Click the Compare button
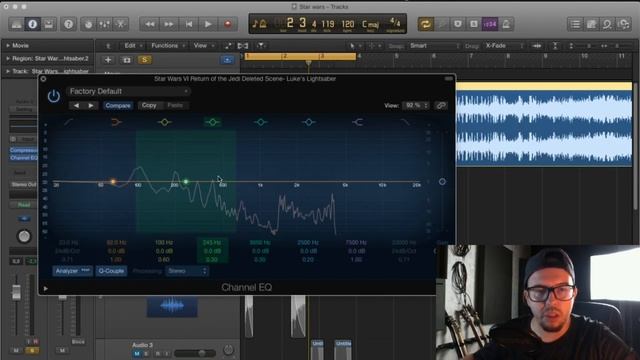 [118, 105]
